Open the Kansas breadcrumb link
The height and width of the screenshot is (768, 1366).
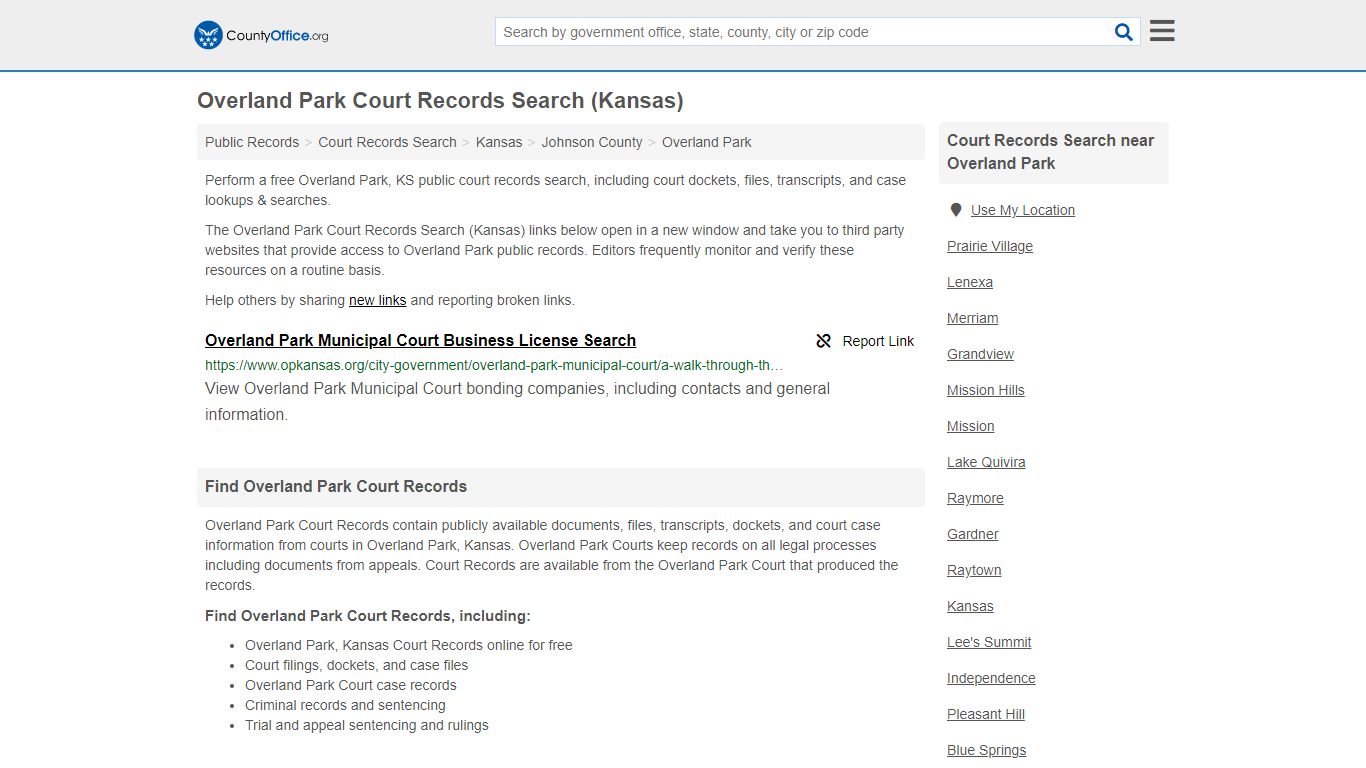pos(499,142)
